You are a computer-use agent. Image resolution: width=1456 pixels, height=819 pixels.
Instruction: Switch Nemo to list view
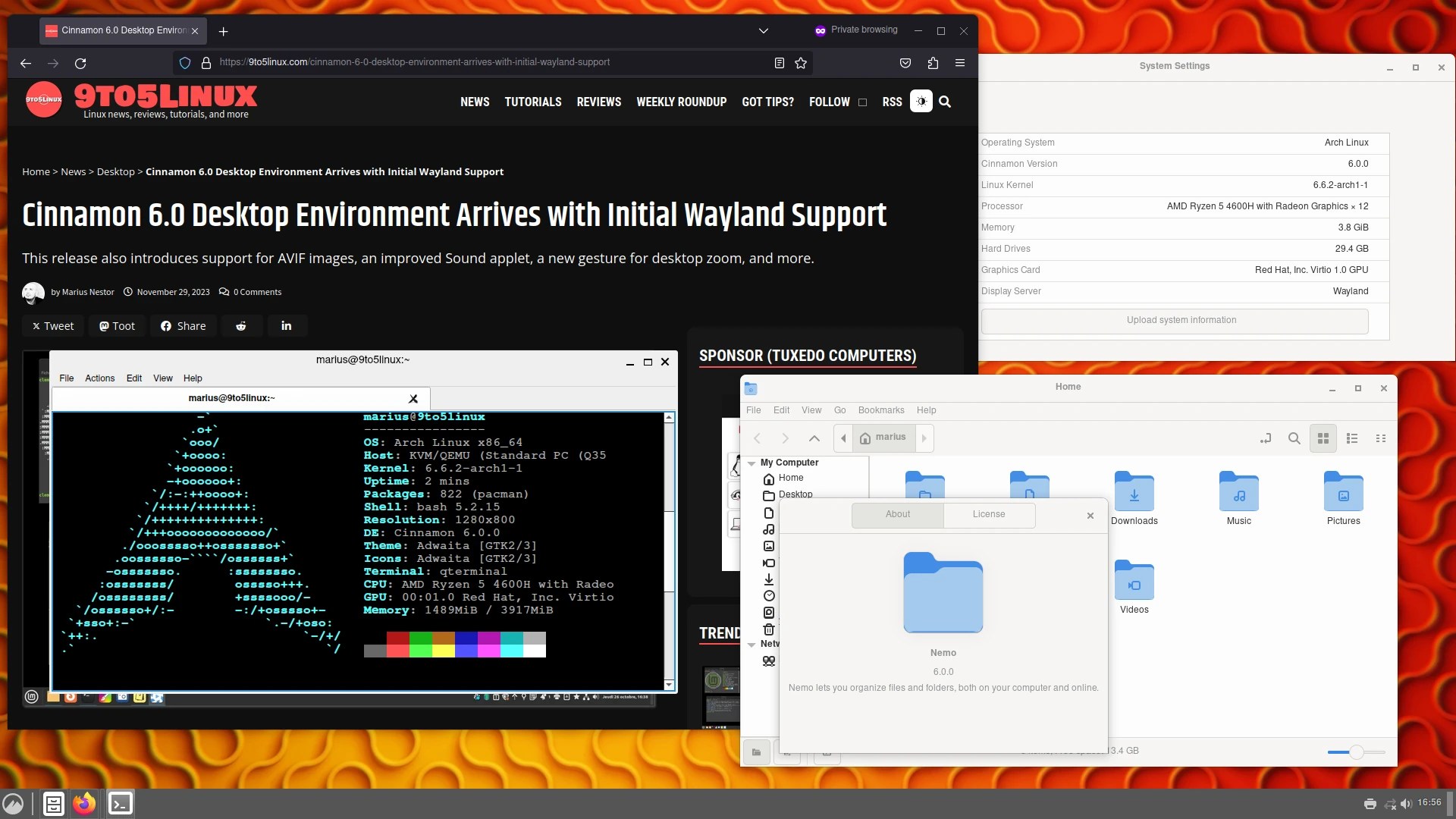1352,438
